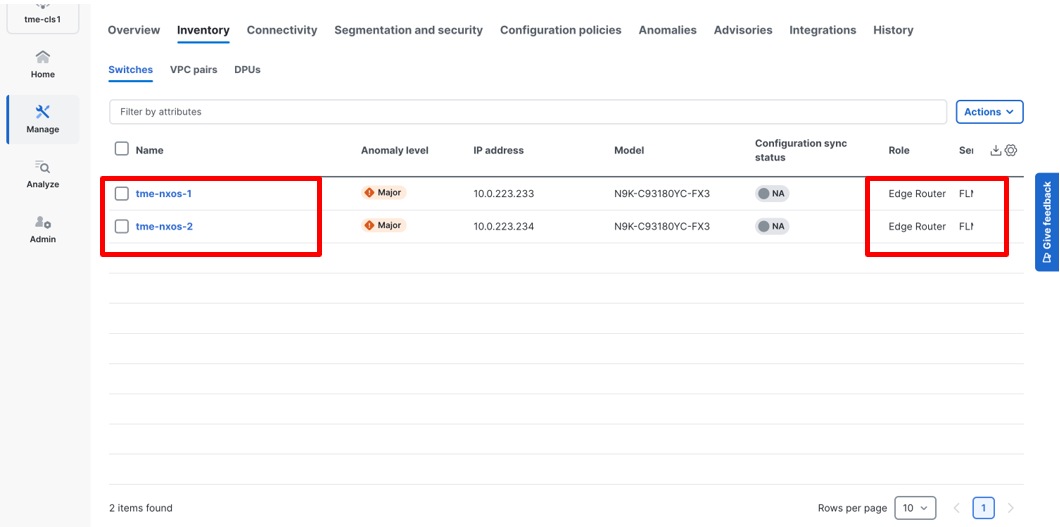The height and width of the screenshot is (527, 1060).
Task: Open table column settings gear
Action: (x=1011, y=151)
